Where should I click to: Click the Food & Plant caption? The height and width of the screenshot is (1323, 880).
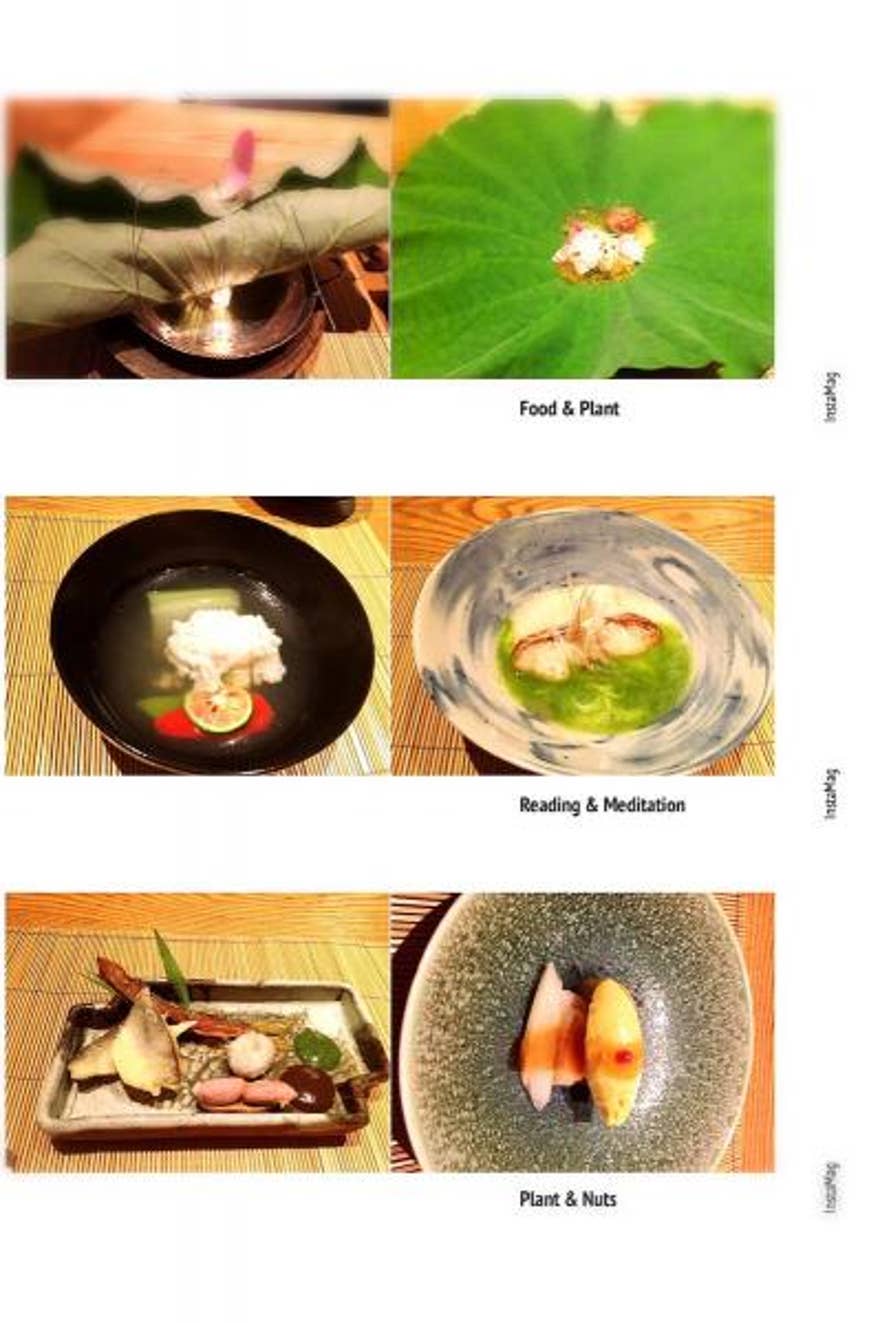(x=569, y=408)
